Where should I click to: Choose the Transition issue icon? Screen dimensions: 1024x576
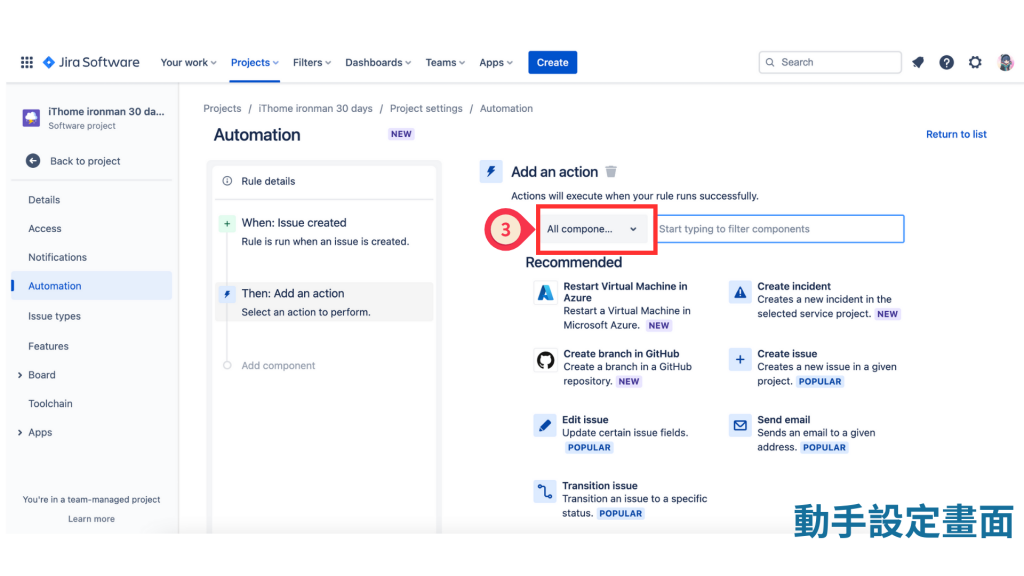[545, 491]
